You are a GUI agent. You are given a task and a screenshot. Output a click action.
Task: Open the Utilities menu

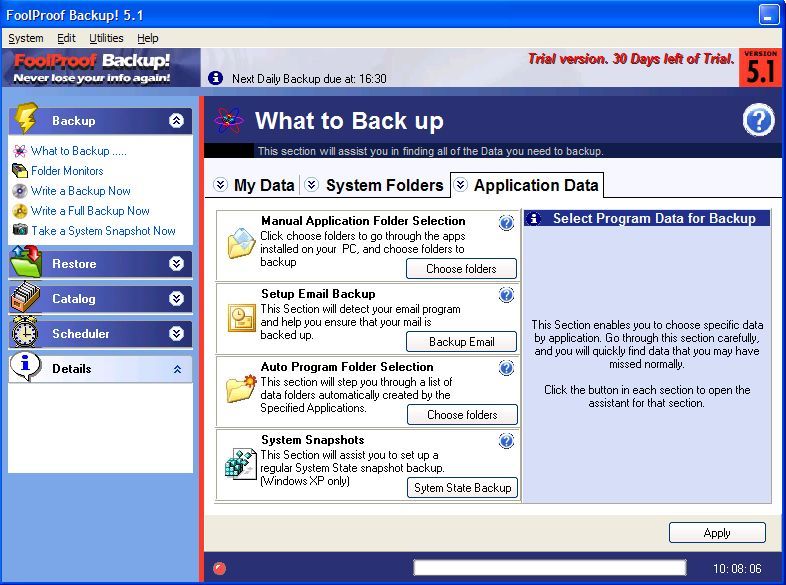106,38
